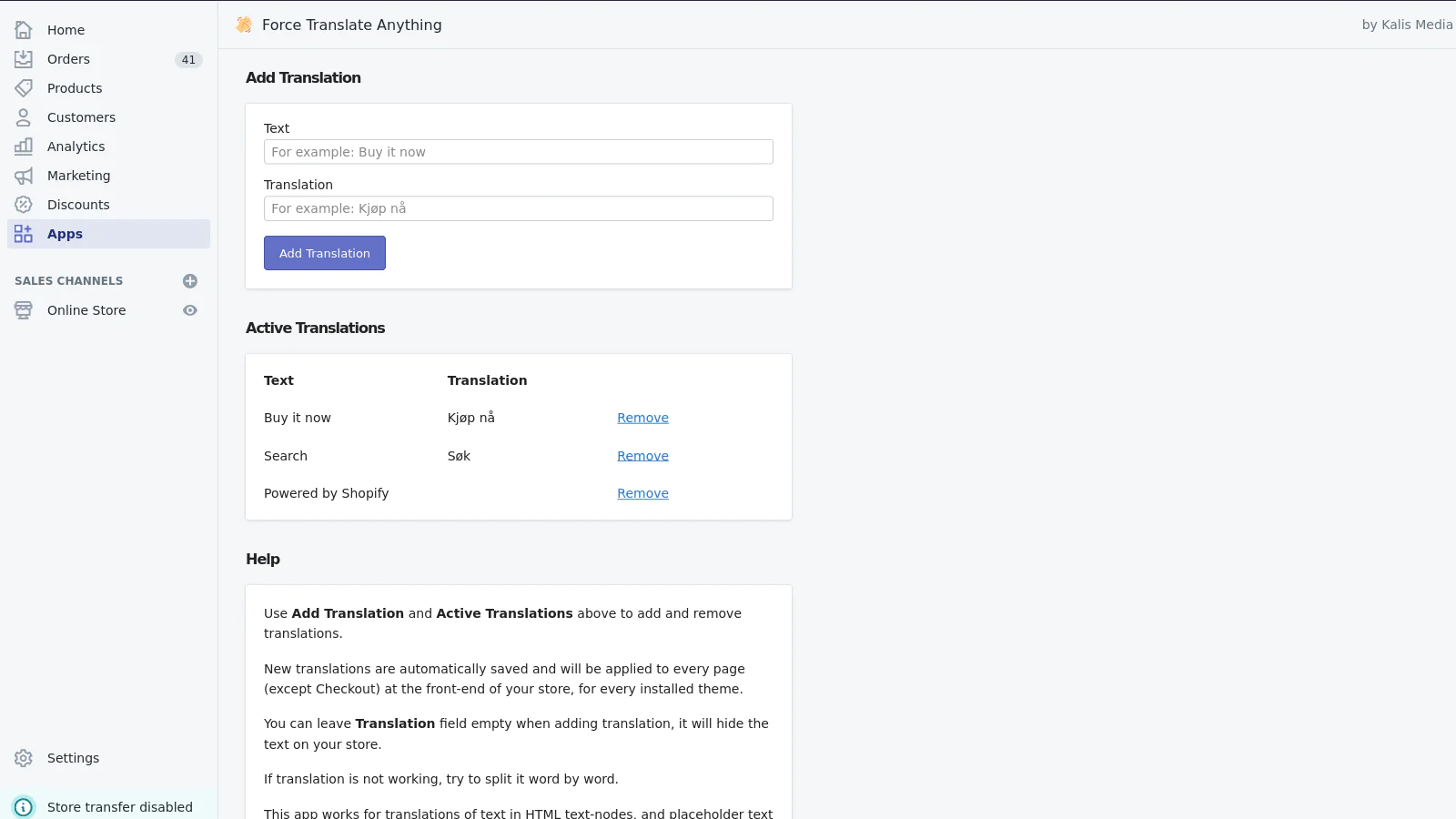1456x819 pixels.
Task: Click the Discounts percent badge icon
Action: pyautogui.click(x=24, y=205)
